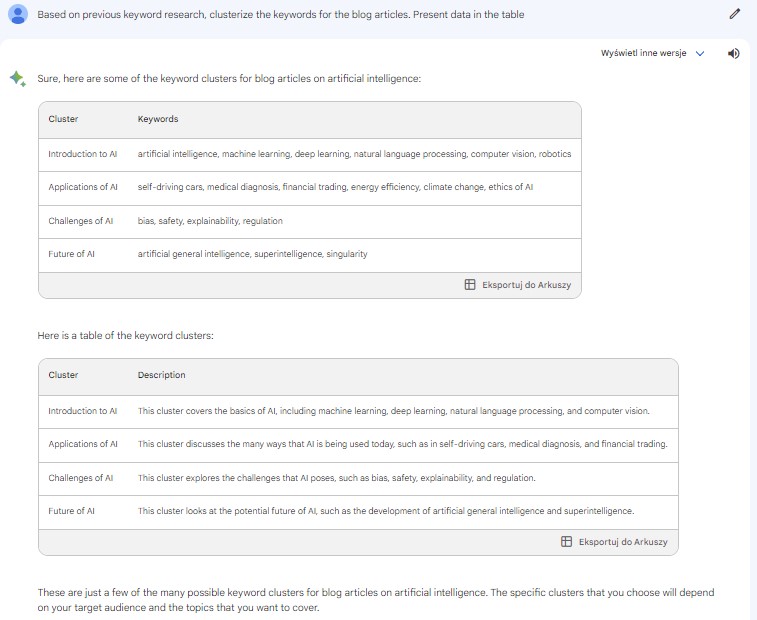757x620 pixels.
Task: Click the "Here is a table of the keyword clusters" text
Action: coord(125,336)
